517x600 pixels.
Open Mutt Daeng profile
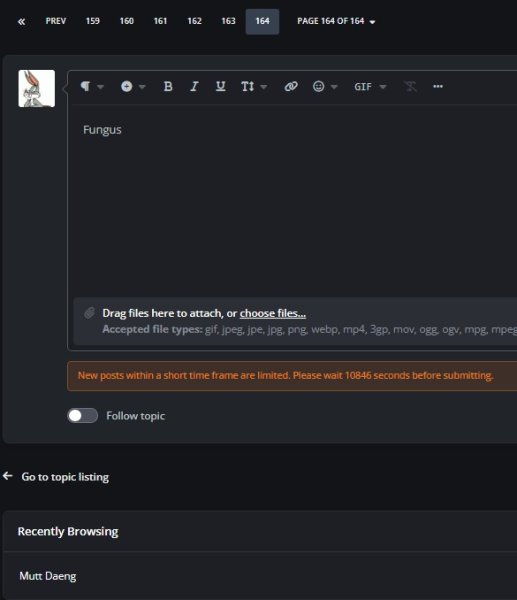(48, 576)
